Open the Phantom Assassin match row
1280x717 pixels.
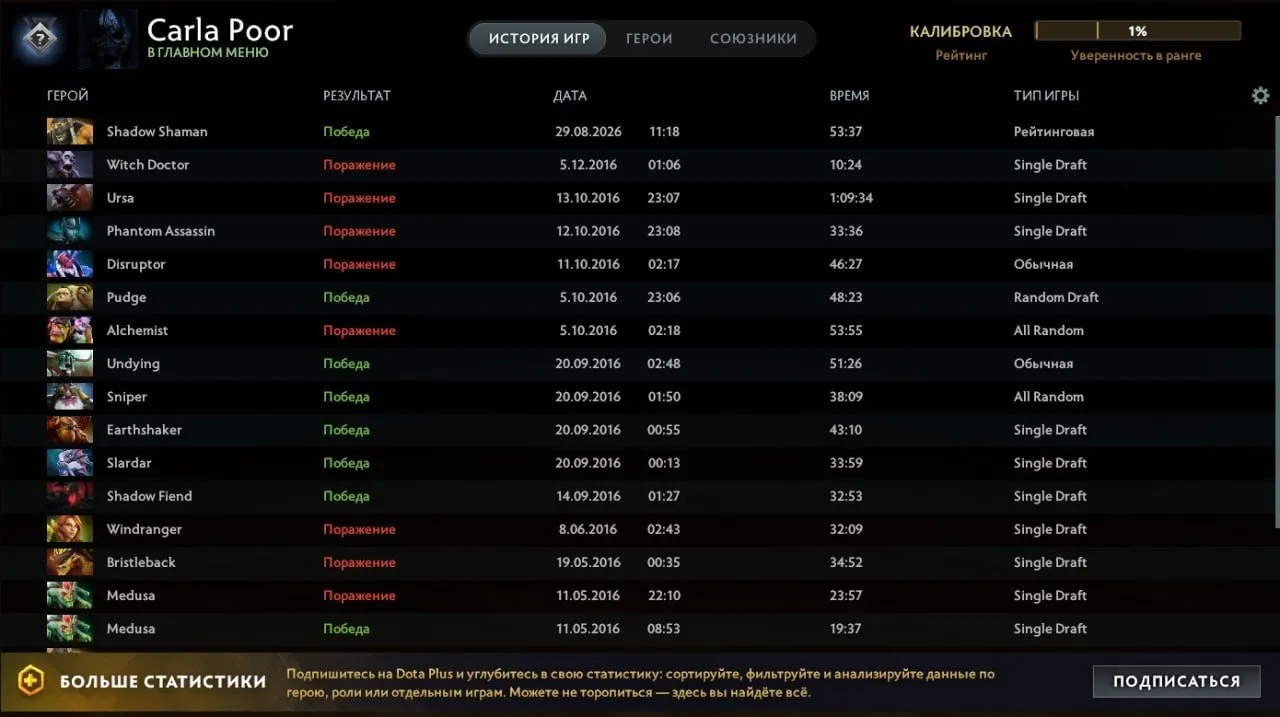pyautogui.click(x=640, y=231)
